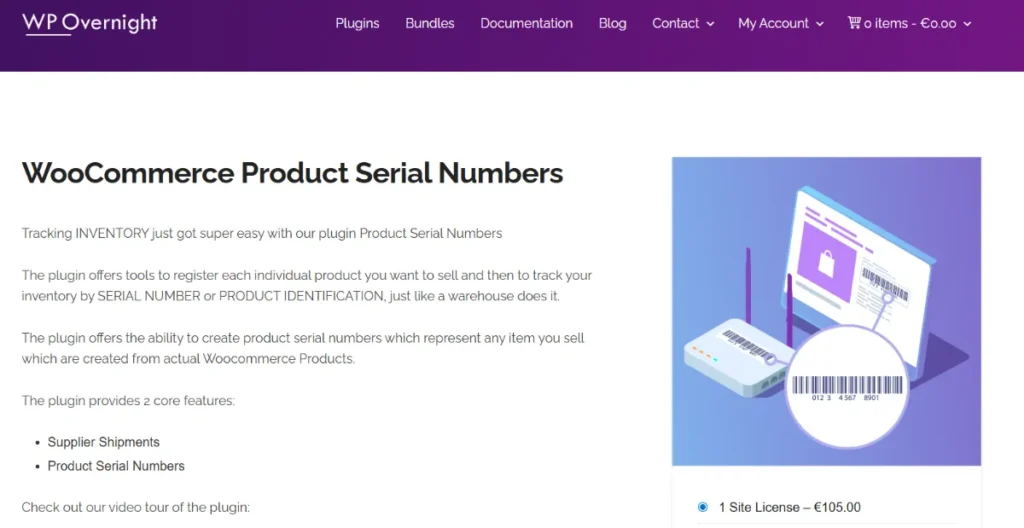1024x528 pixels.
Task: Open the cart dropdown chevron
Action: point(967,24)
